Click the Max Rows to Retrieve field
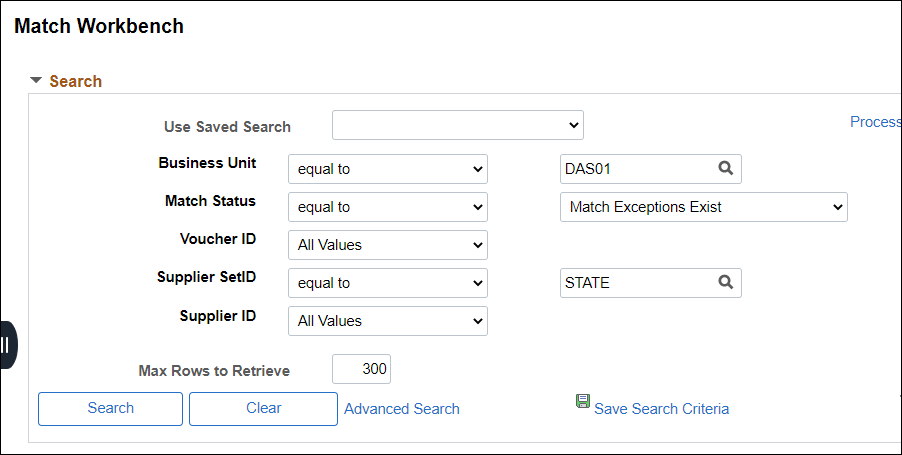This screenshot has width=902, height=455. click(x=361, y=369)
